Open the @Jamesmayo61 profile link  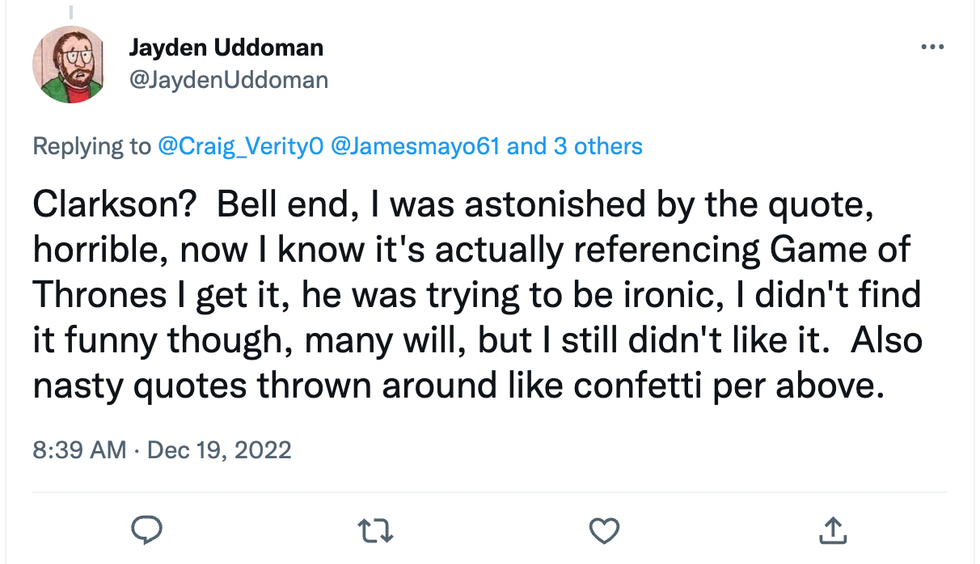point(415,147)
